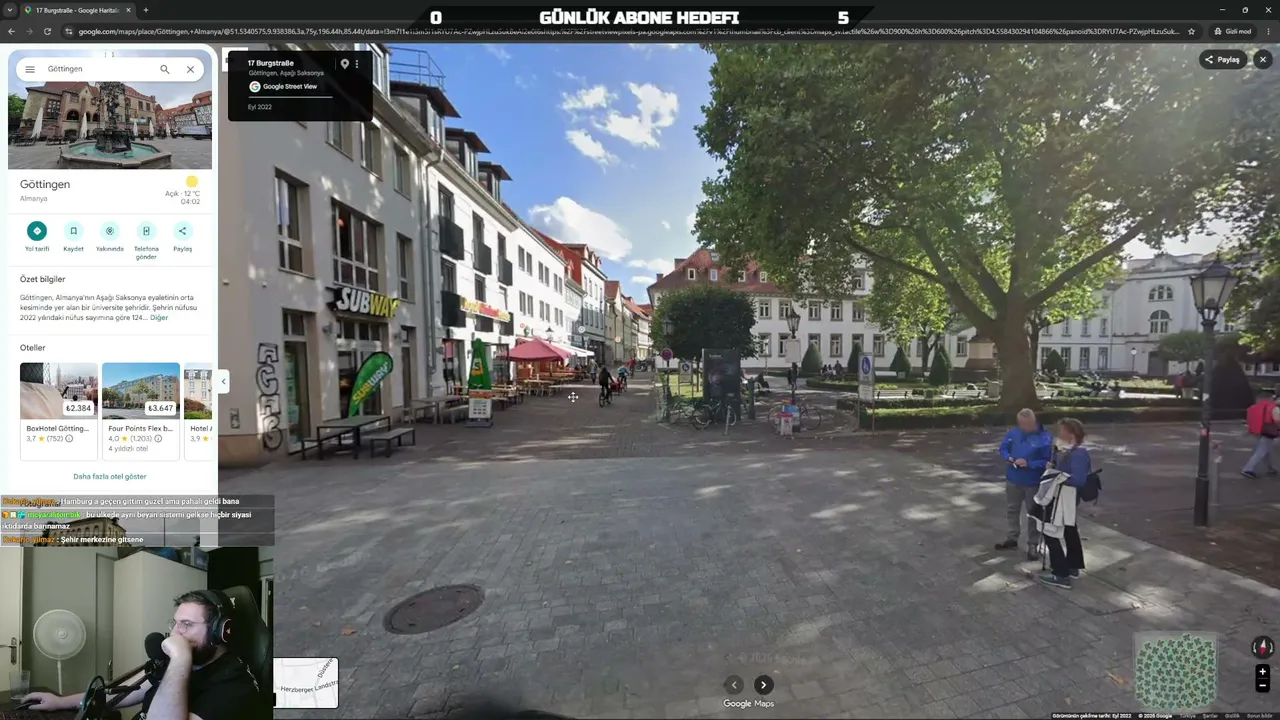Click the browser forward arrow

coord(32,31)
